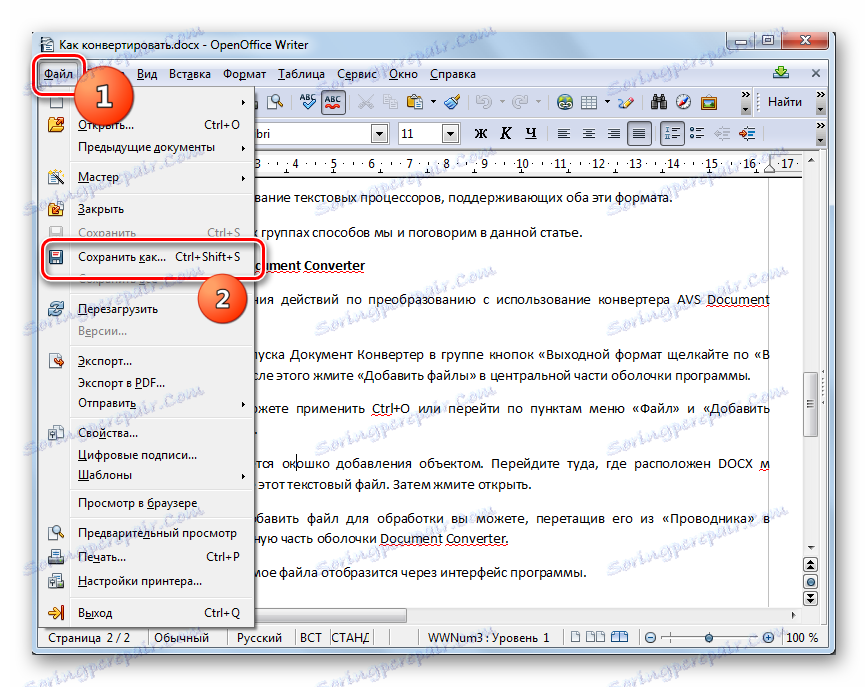Click the horizontal scrollbar thumb
The height and width of the screenshot is (687, 868).
pyautogui.click(x=330, y=615)
